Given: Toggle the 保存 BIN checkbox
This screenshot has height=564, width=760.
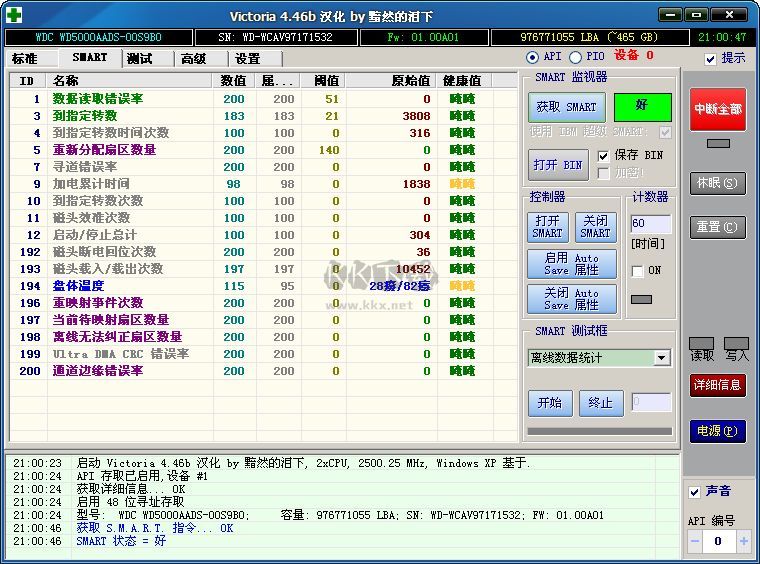Looking at the screenshot, I should (603, 156).
